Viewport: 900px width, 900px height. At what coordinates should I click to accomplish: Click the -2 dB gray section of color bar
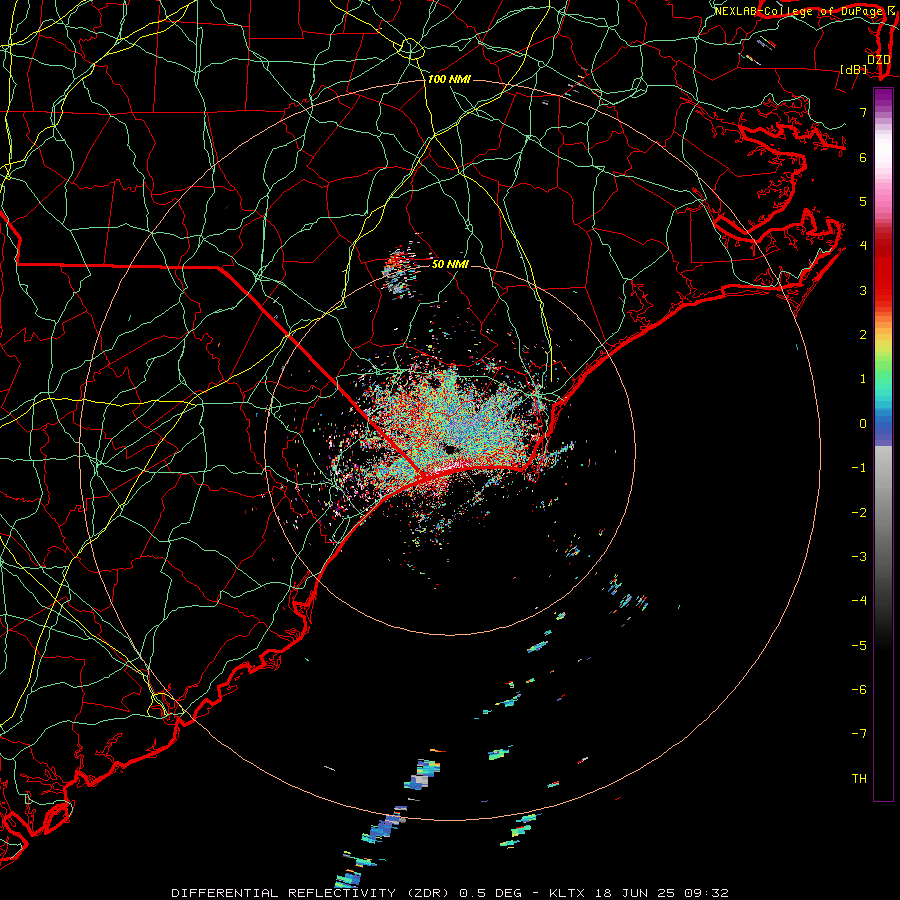(883, 513)
